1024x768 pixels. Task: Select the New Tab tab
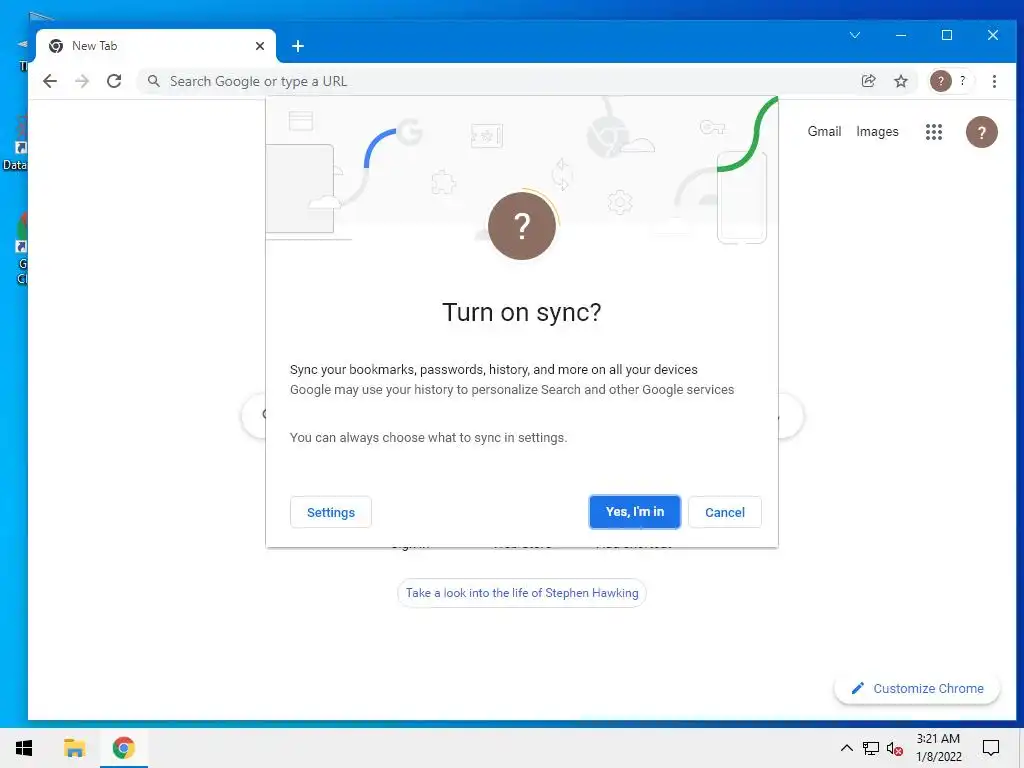155,46
